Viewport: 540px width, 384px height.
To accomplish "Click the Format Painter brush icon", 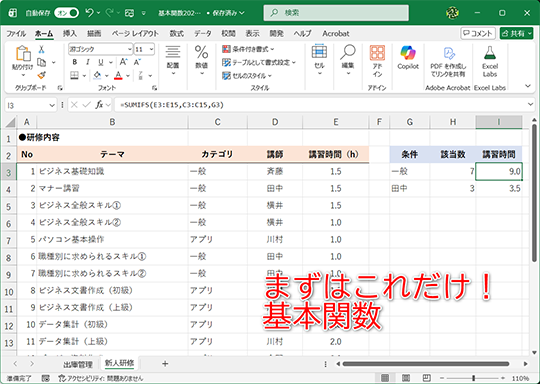I will click(41, 75).
